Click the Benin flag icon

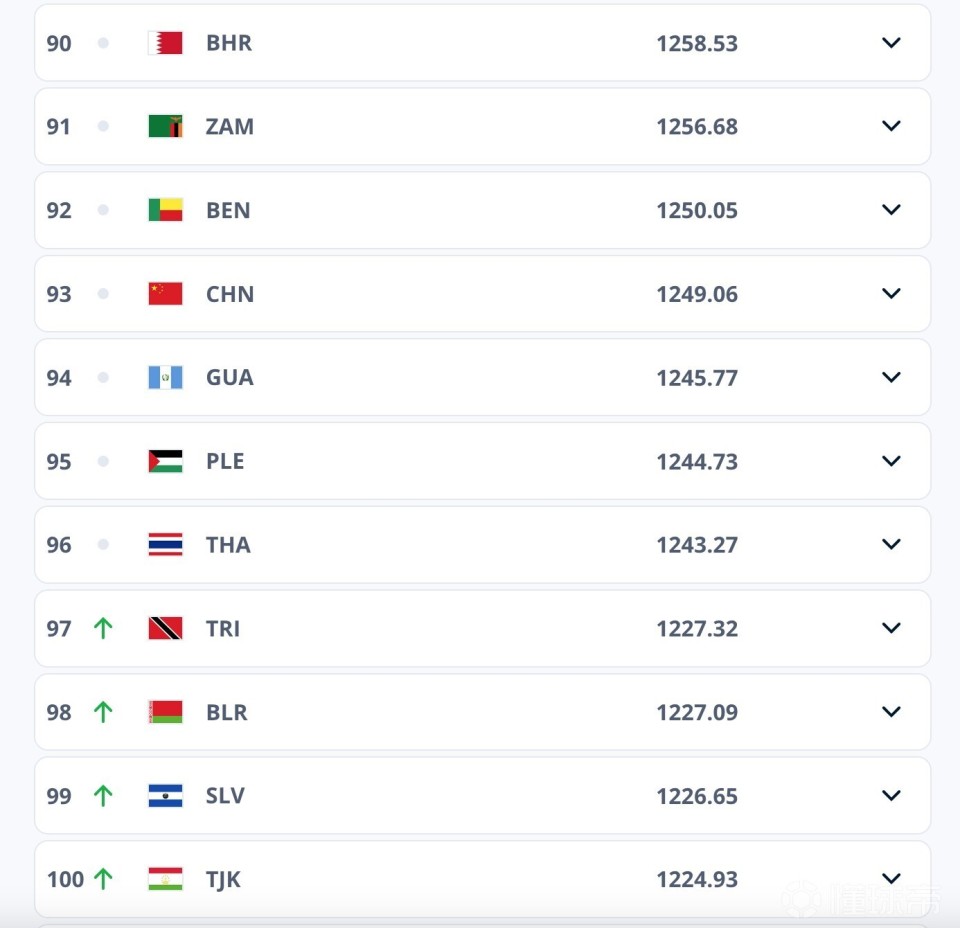(165, 210)
